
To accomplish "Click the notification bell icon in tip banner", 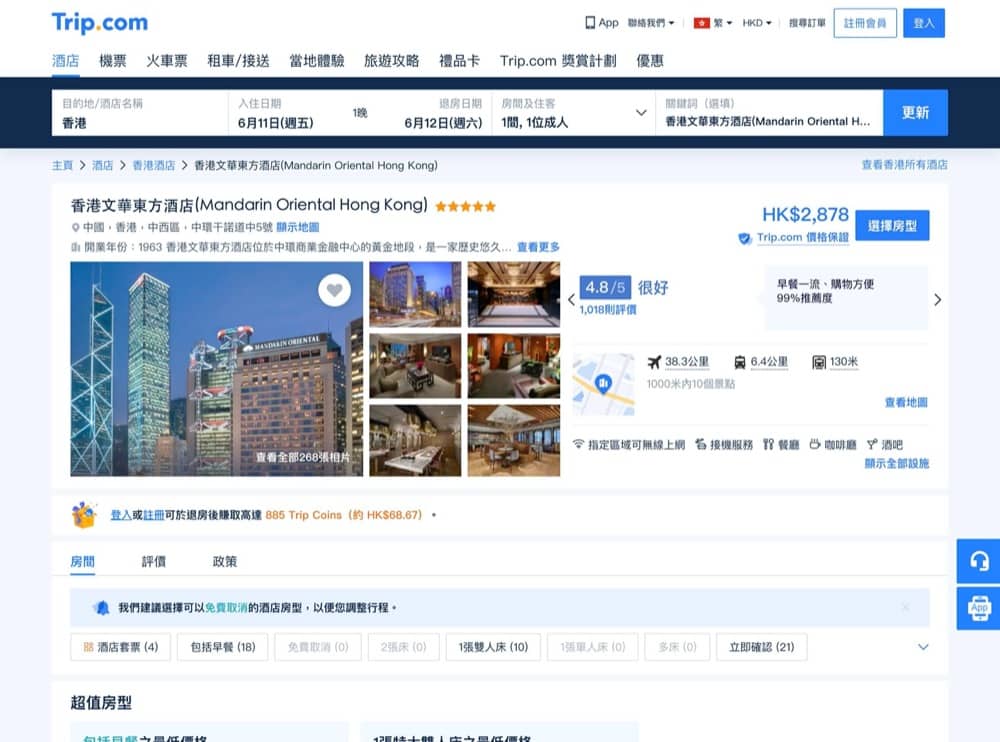I will (101, 607).
